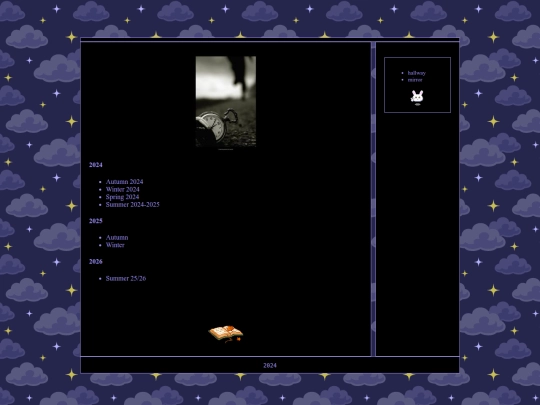Open the Summer 25/26 link
Screen dimensions: 540x405
click(126, 278)
